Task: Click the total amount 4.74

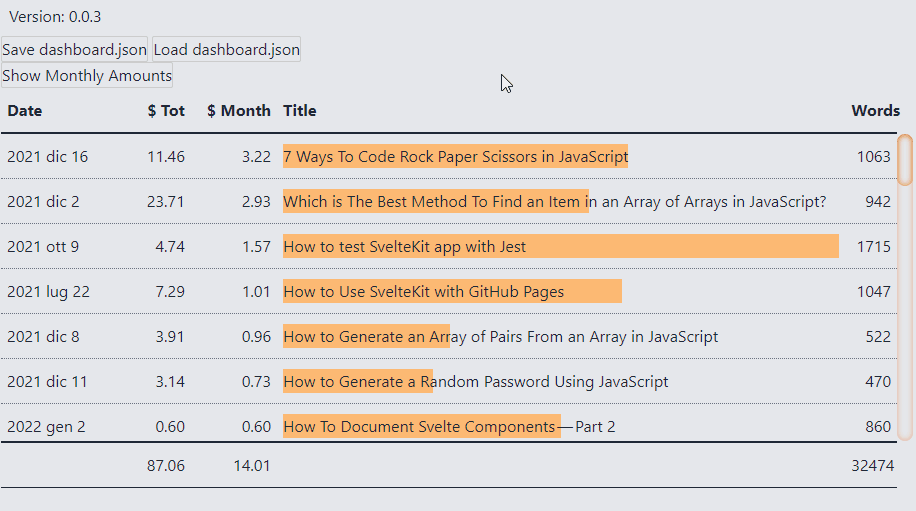Action: point(170,246)
